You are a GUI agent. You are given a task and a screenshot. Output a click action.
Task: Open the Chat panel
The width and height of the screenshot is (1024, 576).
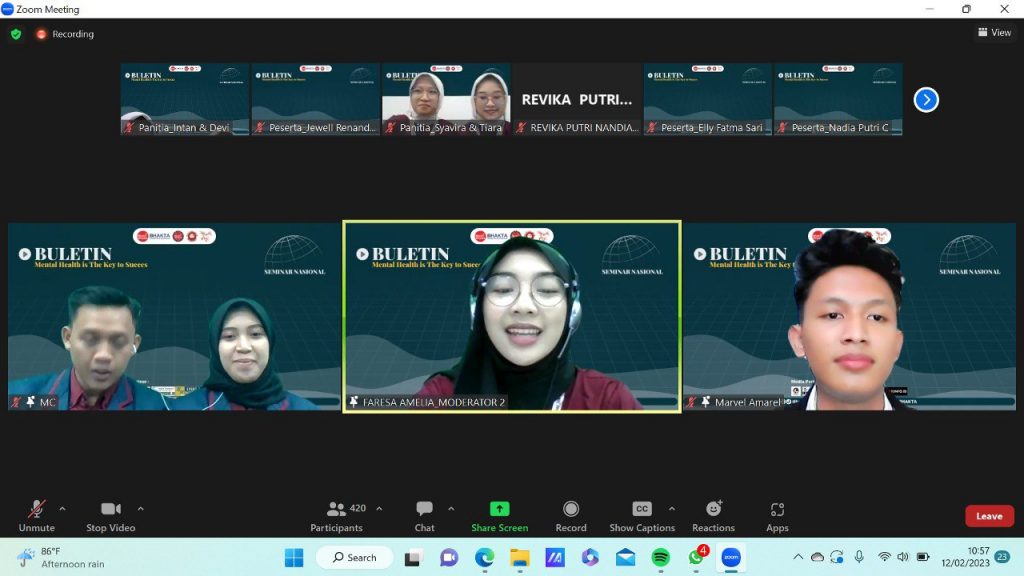click(424, 515)
